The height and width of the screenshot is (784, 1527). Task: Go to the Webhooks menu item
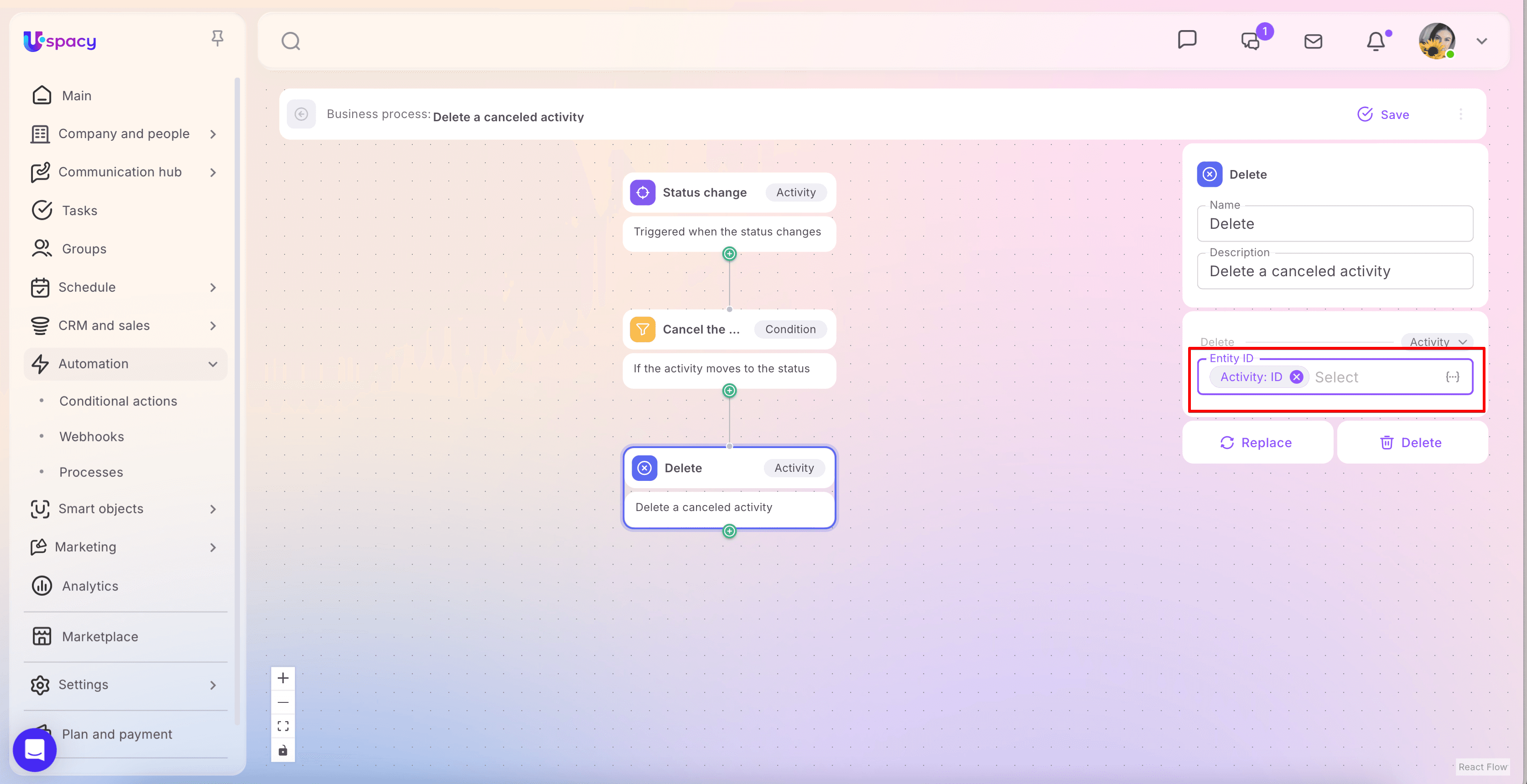(x=91, y=437)
